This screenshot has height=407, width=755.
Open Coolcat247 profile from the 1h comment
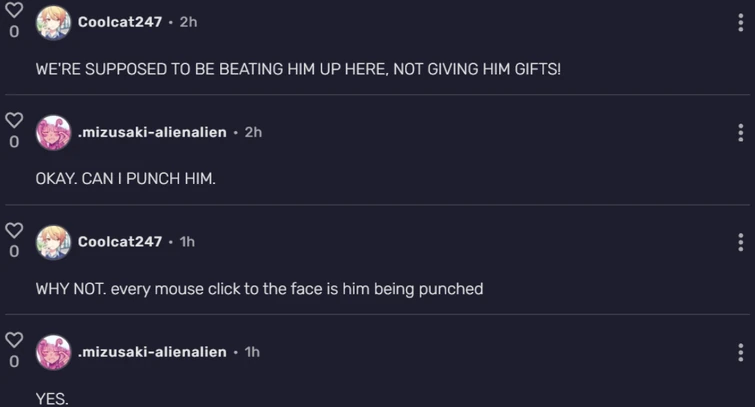coord(119,242)
